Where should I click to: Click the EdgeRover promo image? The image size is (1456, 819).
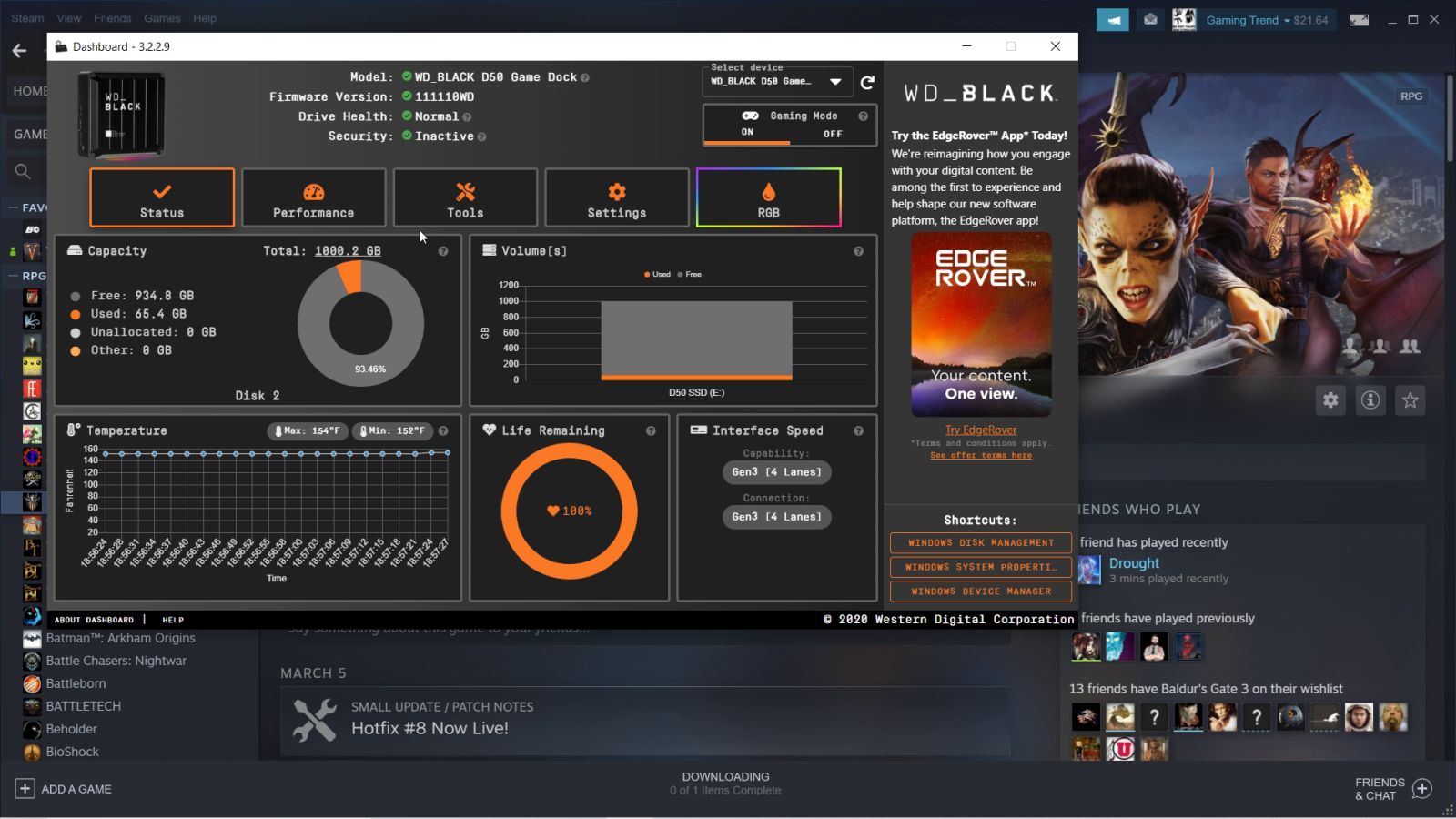tap(981, 325)
